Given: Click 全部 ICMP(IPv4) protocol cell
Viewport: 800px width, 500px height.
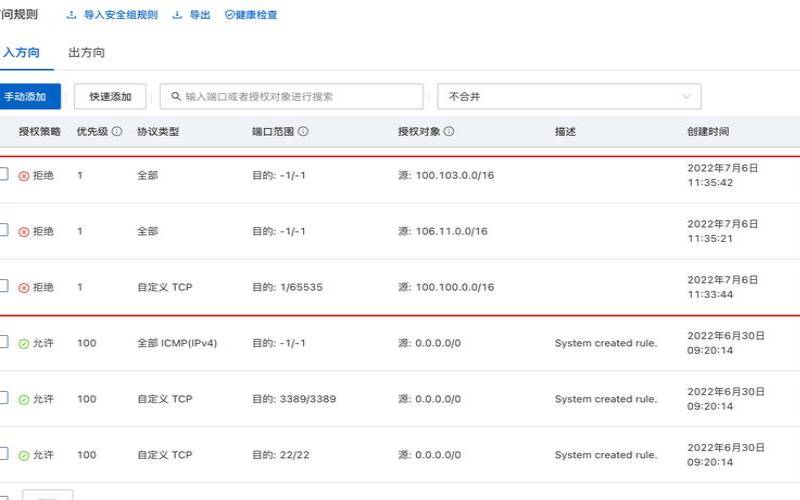Looking at the screenshot, I should (177, 343).
